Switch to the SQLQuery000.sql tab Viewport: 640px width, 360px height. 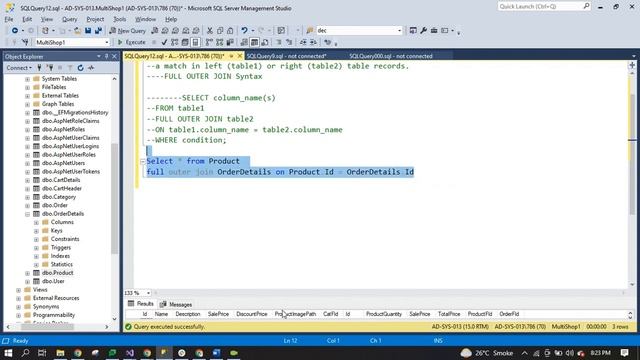click(391, 56)
